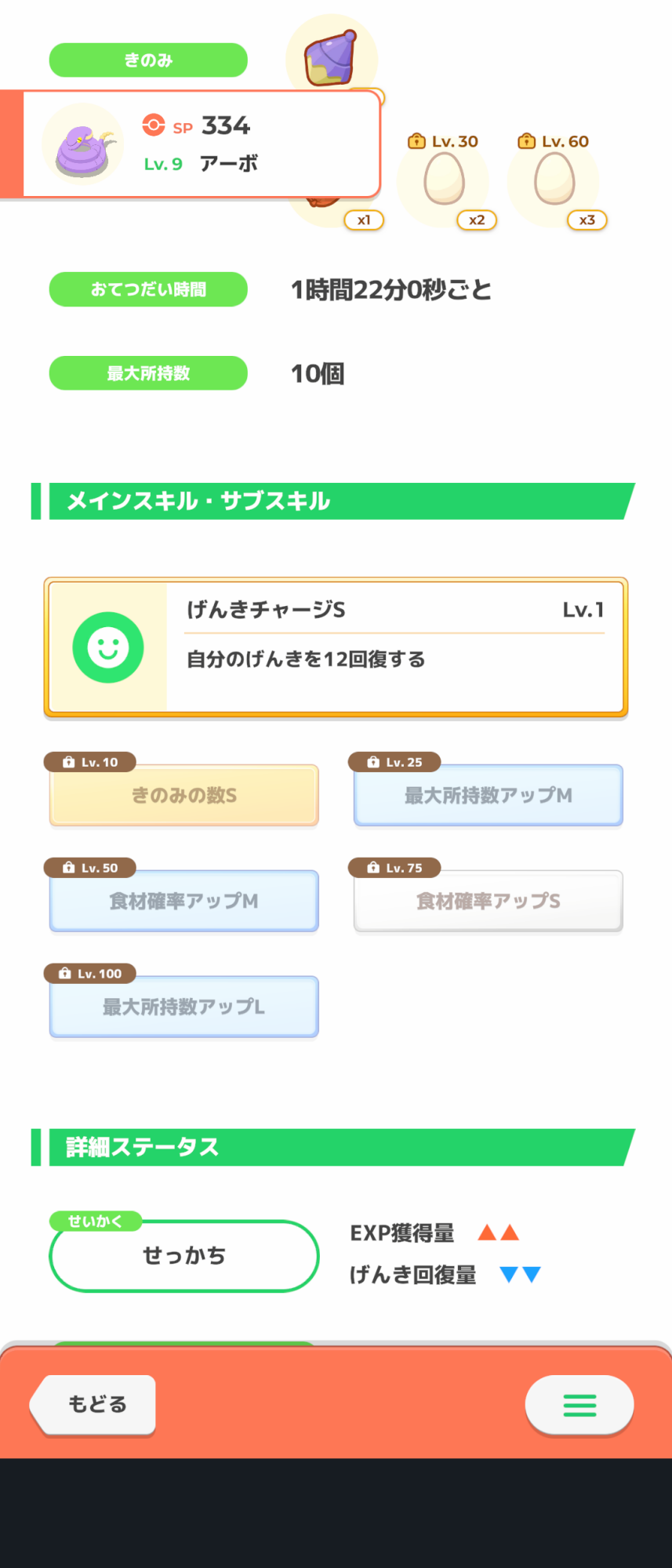The height and width of the screenshot is (1568, 672).
Task: Select the きのみの数S sub skill
Action: coord(184,796)
